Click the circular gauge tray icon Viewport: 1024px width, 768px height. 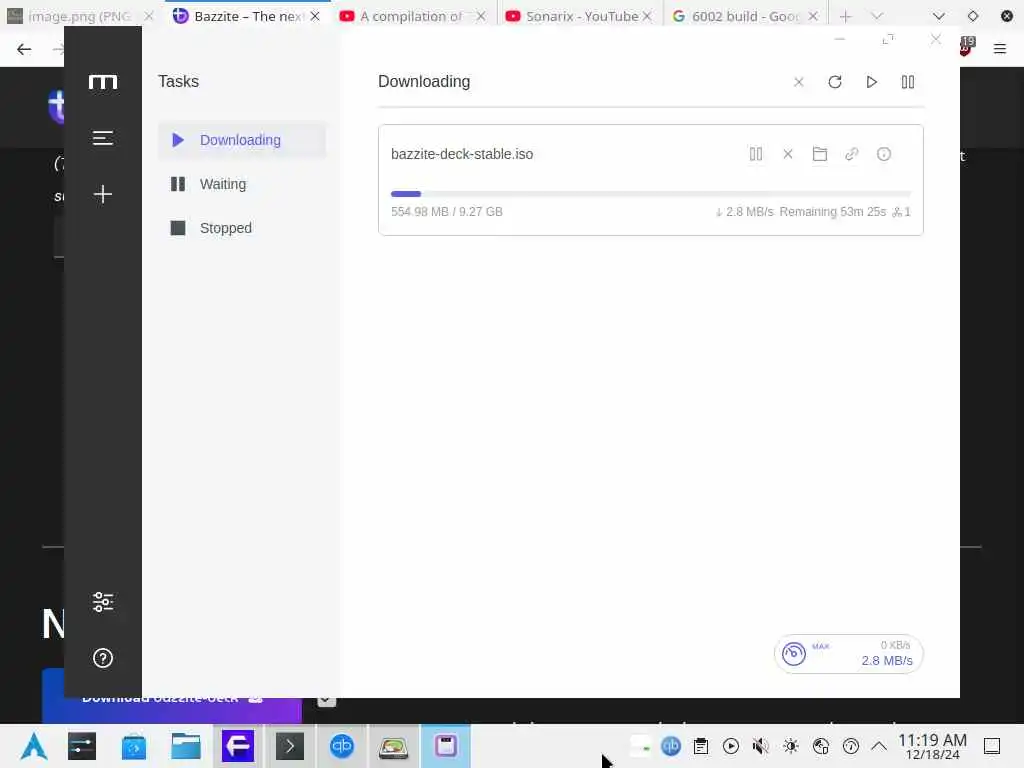[851, 746]
